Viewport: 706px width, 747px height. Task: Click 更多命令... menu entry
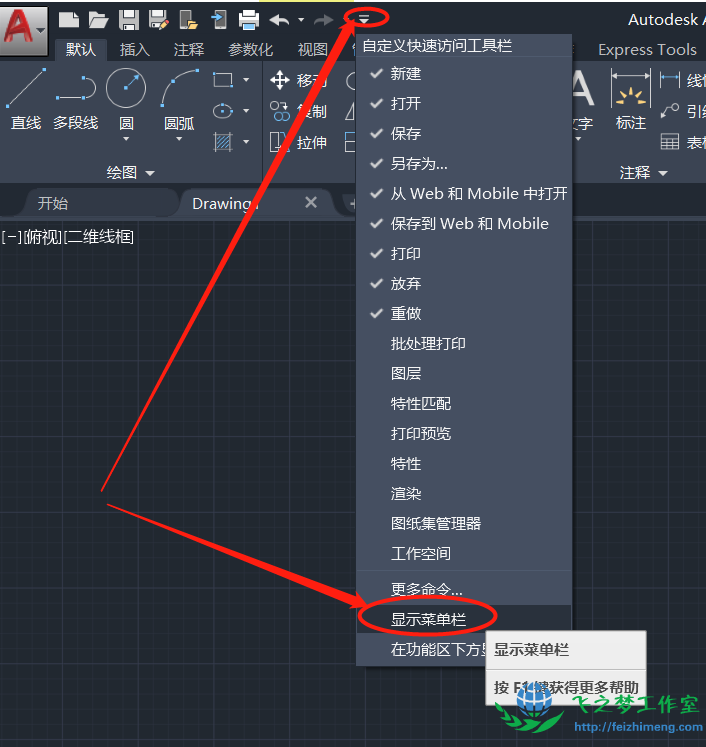pyautogui.click(x=426, y=589)
